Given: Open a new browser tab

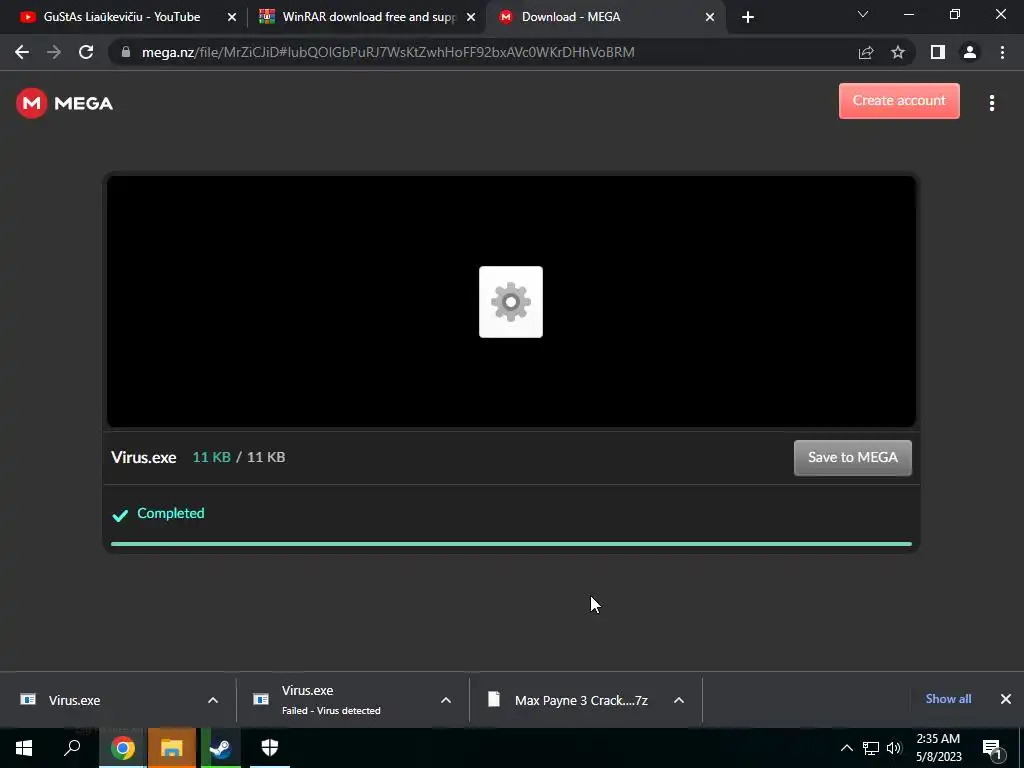Looking at the screenshot, I should (x=748, y=17).
